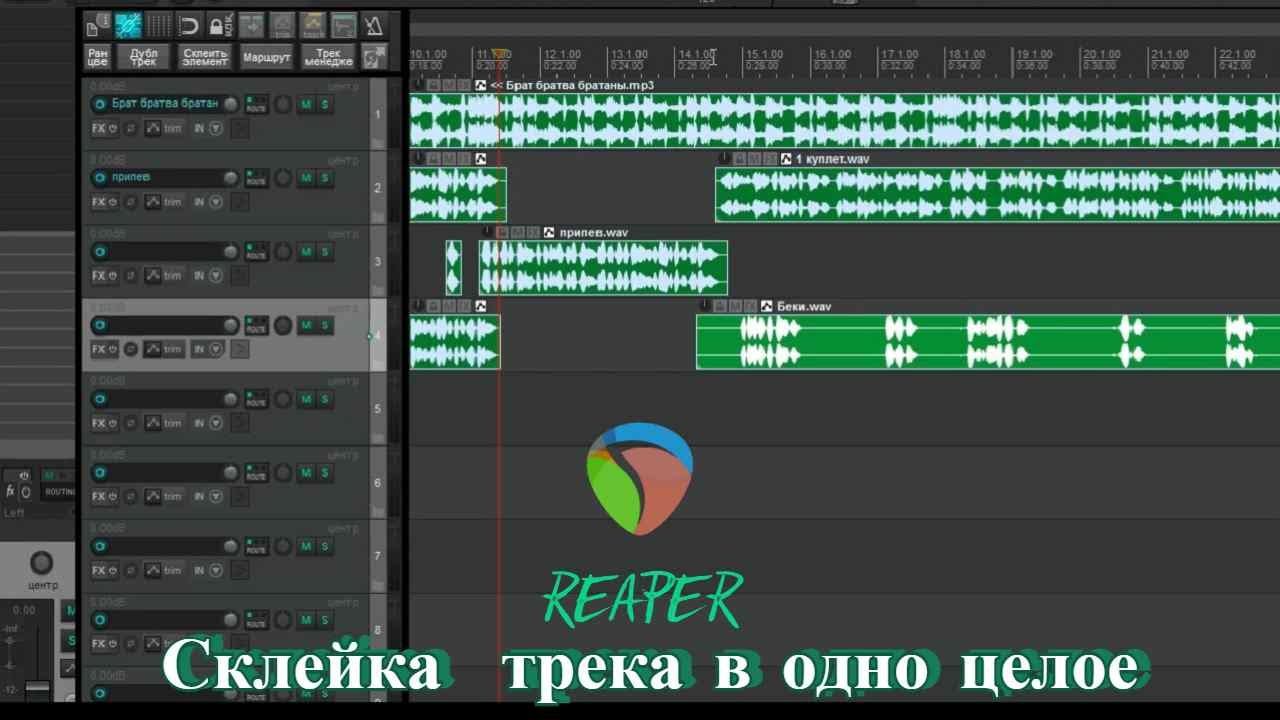Solo track 3
Screen dimensions: 1280x720
pos(325,252)
